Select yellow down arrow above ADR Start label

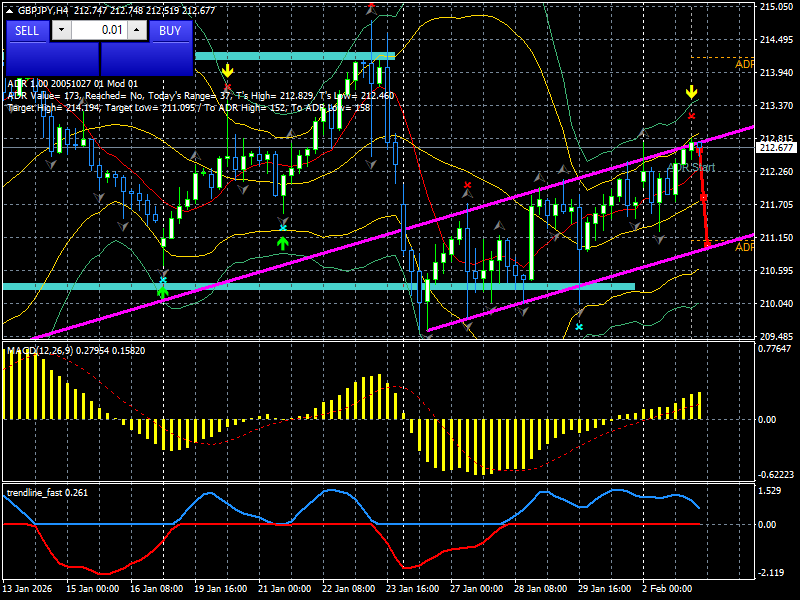tap(691, 92)
